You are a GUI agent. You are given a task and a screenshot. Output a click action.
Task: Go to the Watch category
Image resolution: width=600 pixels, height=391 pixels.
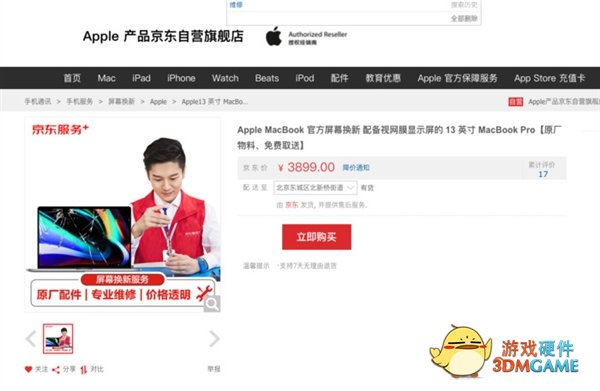click(x=225, y=78)
